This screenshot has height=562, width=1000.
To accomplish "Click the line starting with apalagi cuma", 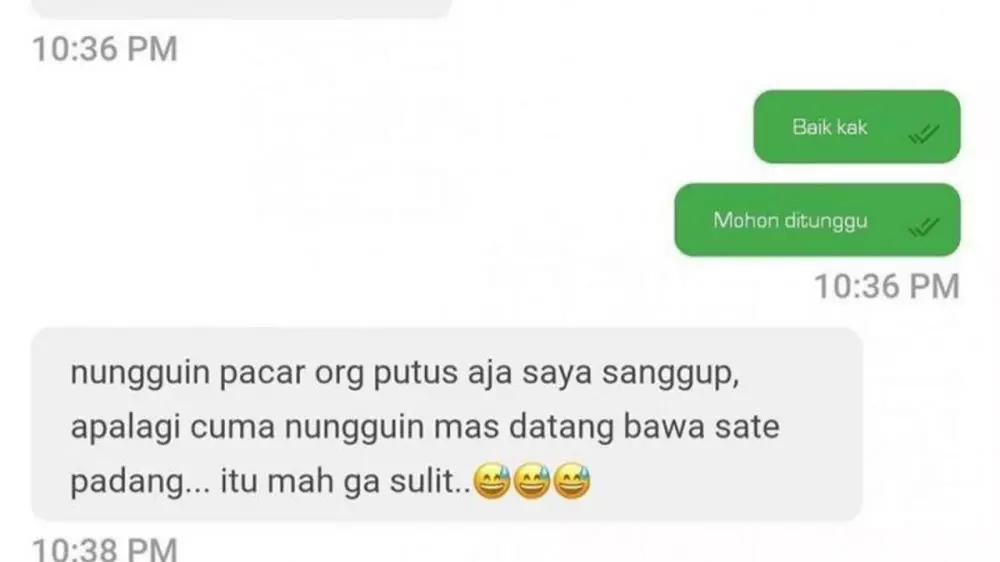I will click(x=425, y=427).
